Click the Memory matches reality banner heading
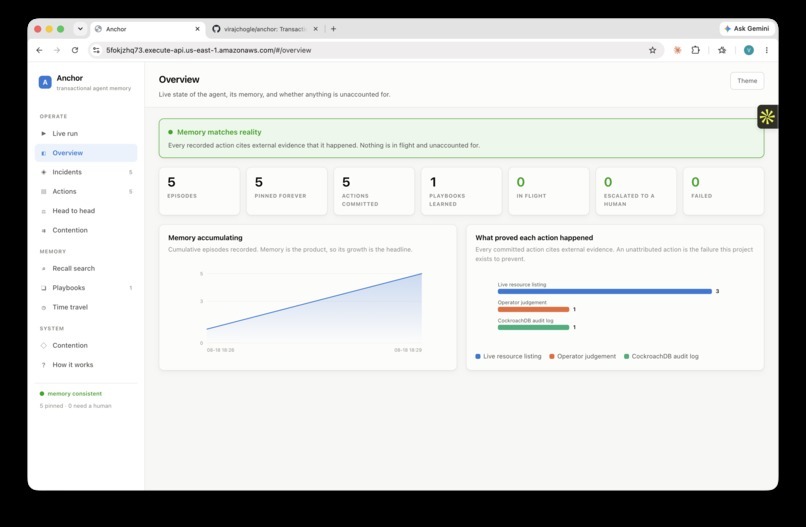This screenshot has height=527, width=806. [219, 132]
